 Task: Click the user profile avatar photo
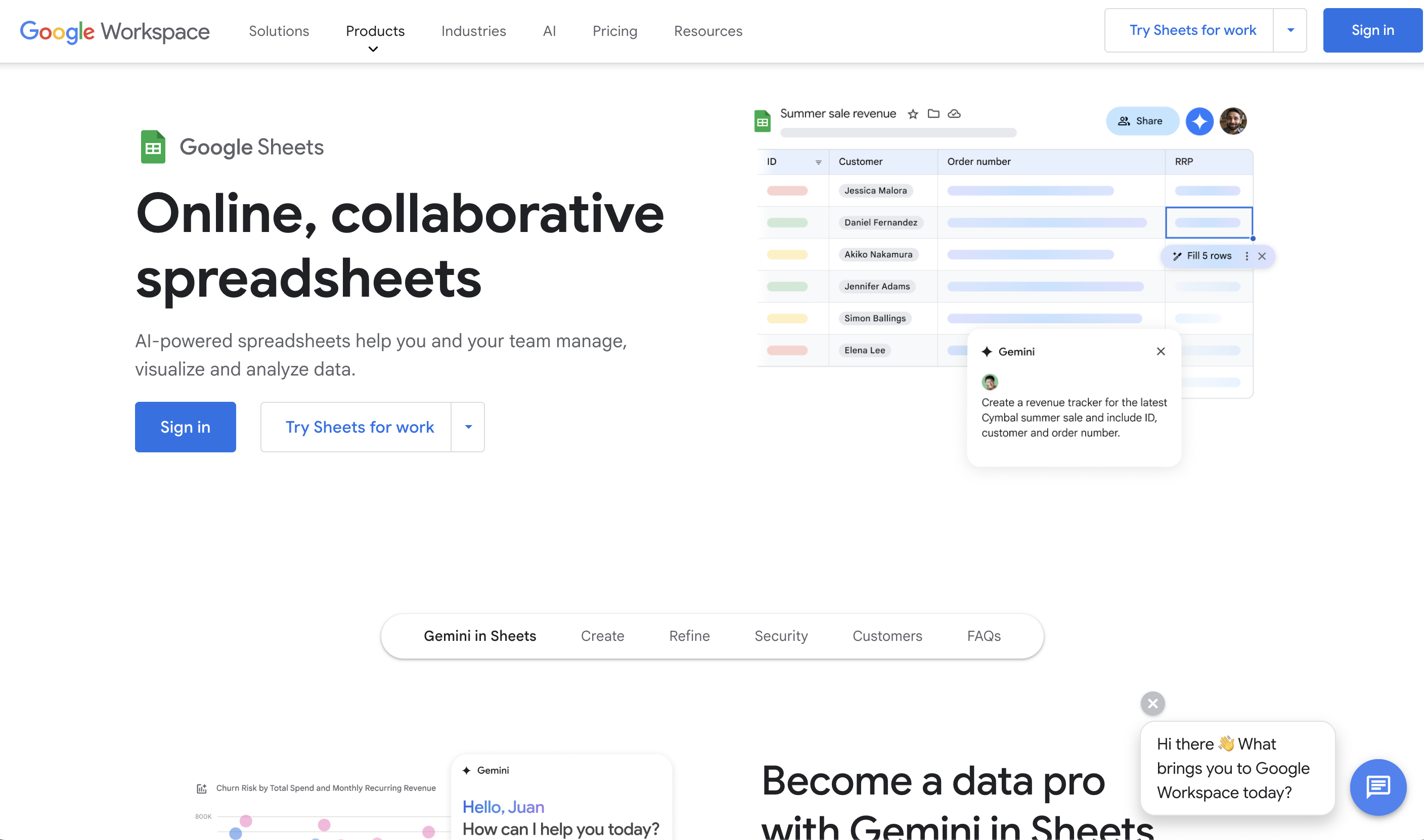click(x=1233, y=121)
